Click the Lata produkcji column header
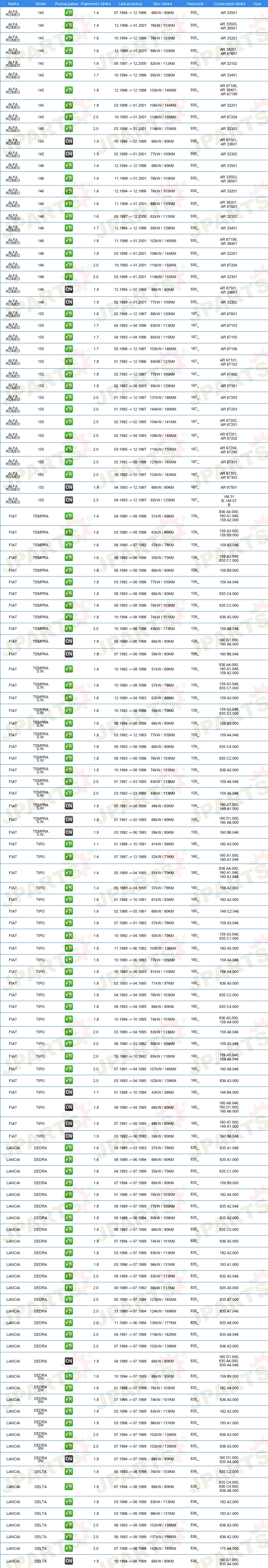The image size is (268, 1568). point(130,4)
